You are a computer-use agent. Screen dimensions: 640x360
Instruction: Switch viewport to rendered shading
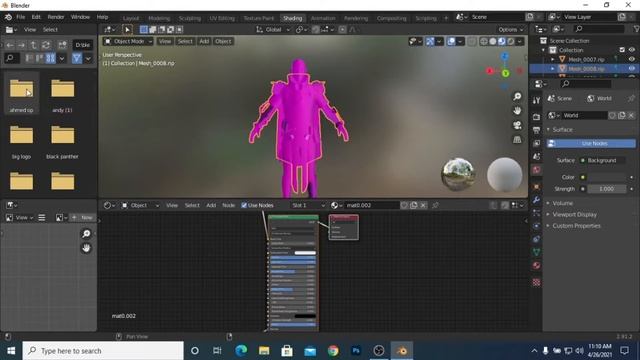(511, 41)
